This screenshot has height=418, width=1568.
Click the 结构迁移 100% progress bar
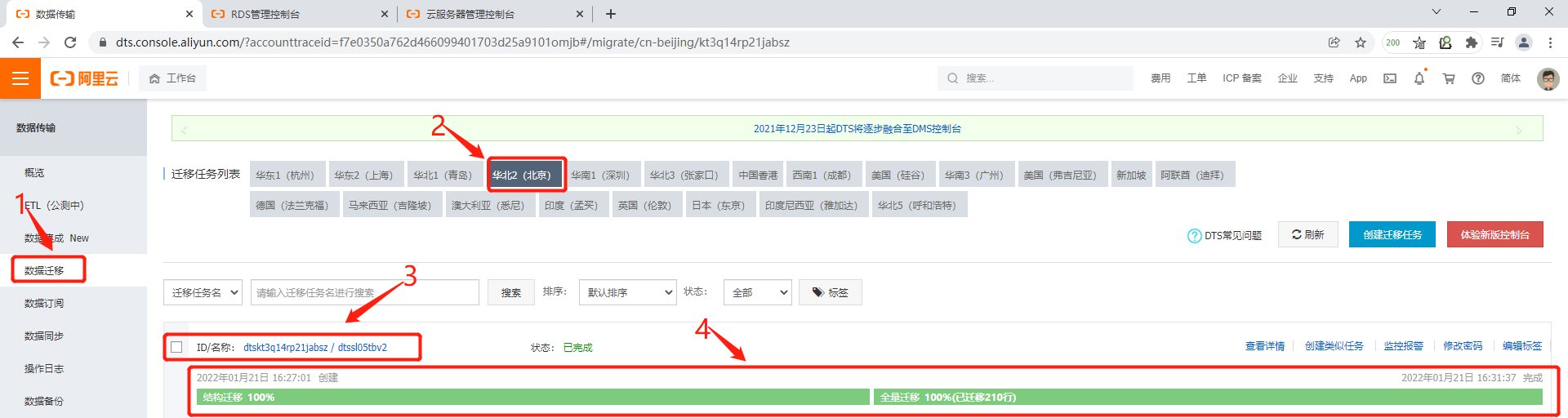533,397
